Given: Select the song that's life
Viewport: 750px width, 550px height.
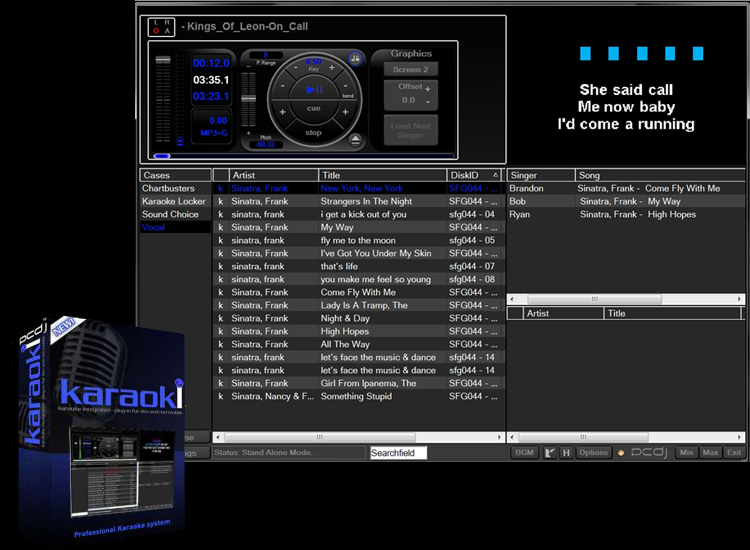Looking at the screenshot, I should (359, 266).
